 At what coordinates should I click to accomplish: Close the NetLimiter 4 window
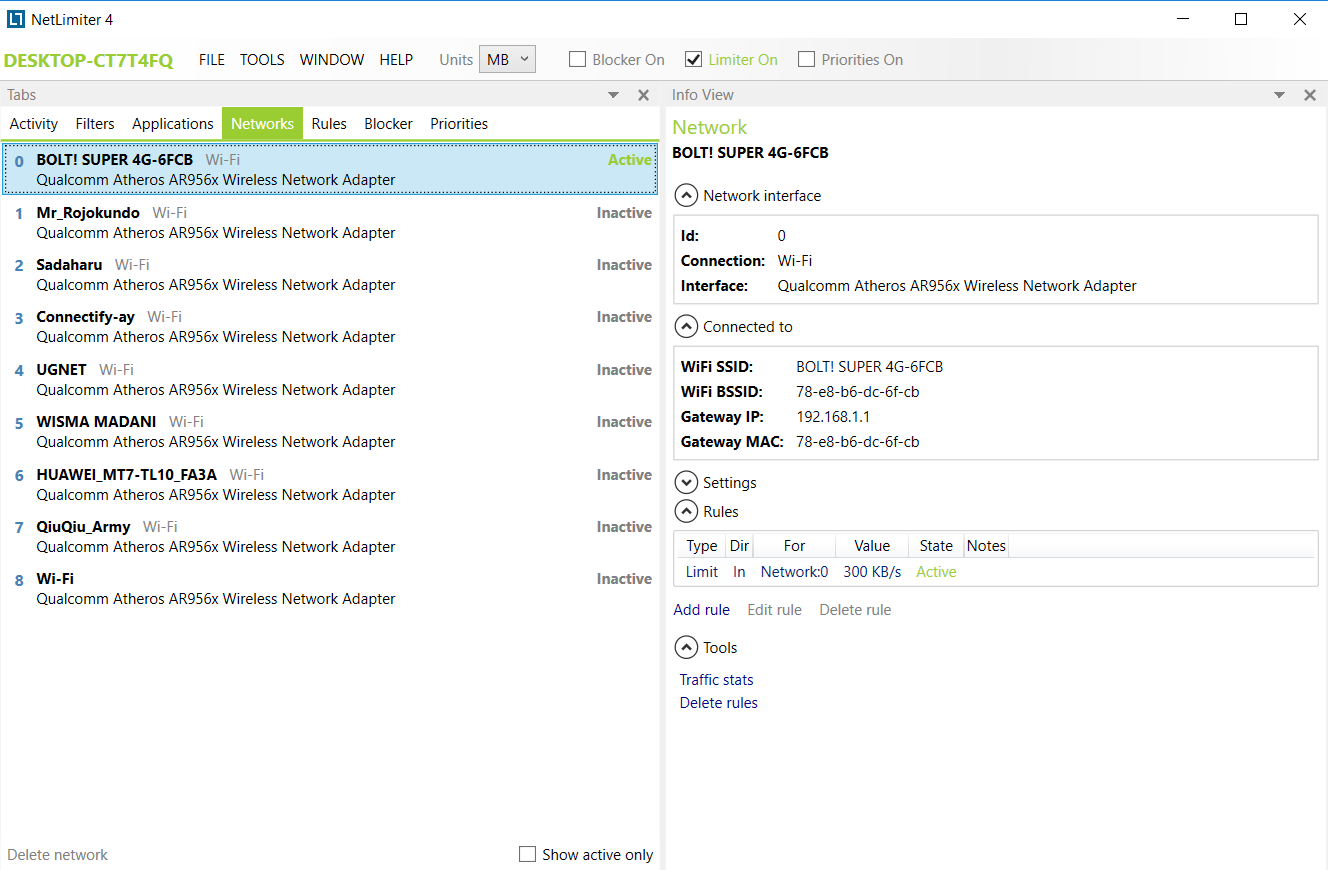(x=1299, y=19)
